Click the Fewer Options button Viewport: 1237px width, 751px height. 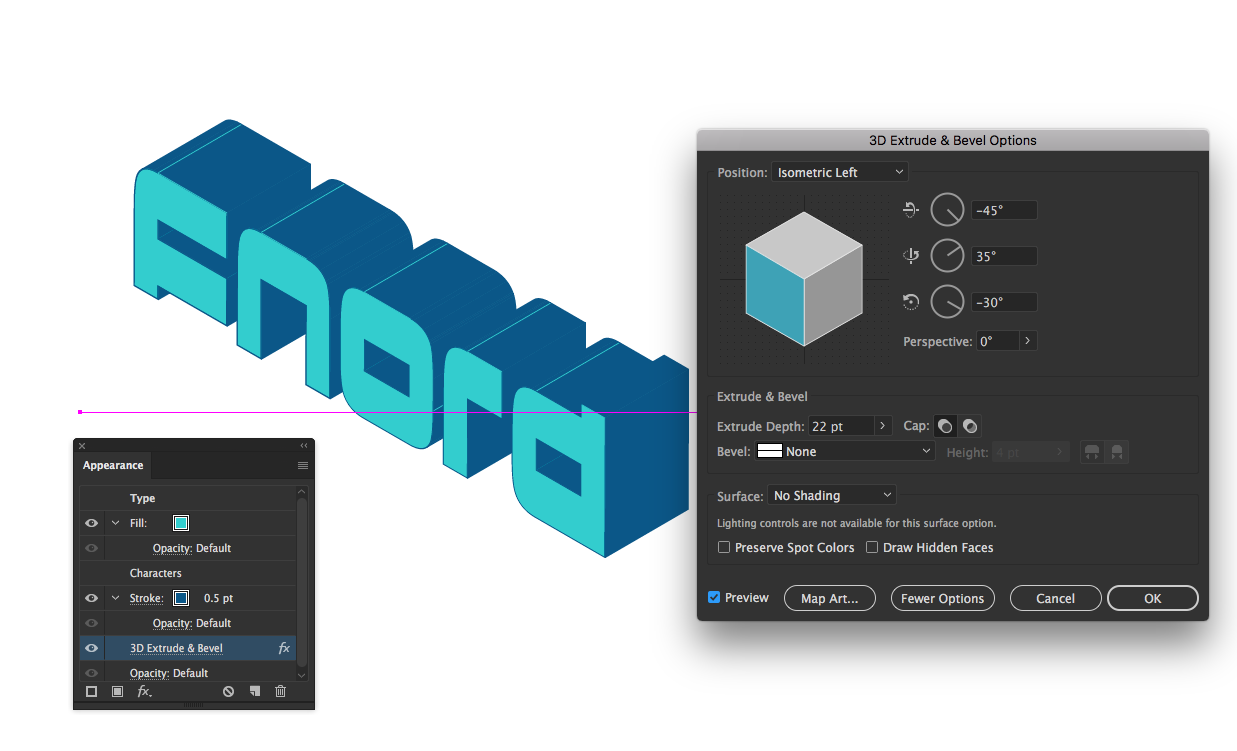(x=942, y=598)
